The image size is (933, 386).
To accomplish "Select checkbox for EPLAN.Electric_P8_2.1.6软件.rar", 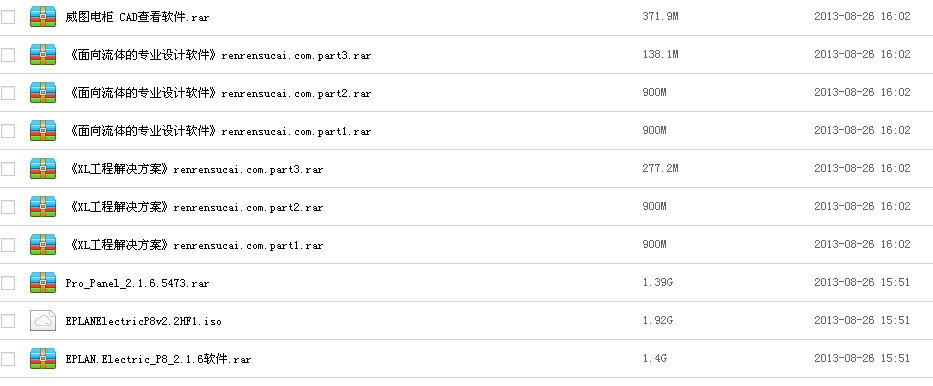I will coord(8,359).
